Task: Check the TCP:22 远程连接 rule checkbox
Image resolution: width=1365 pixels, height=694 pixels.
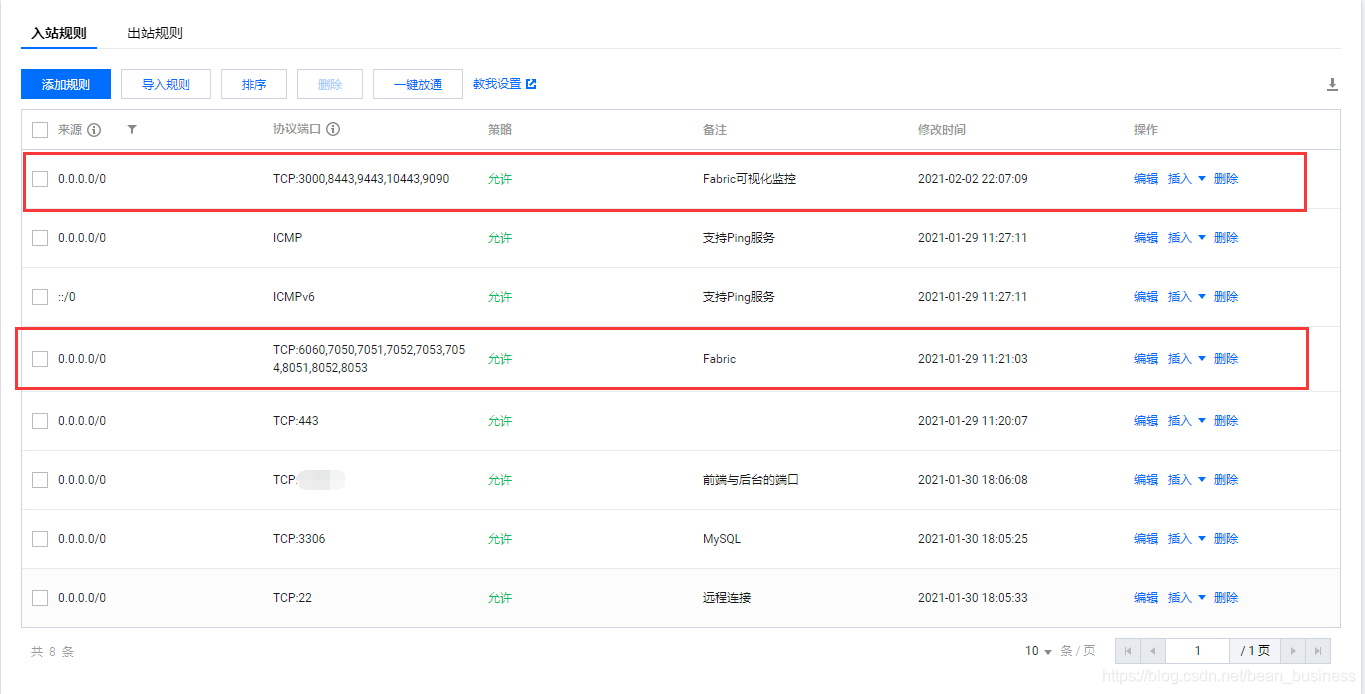Action: click(40, 598)
